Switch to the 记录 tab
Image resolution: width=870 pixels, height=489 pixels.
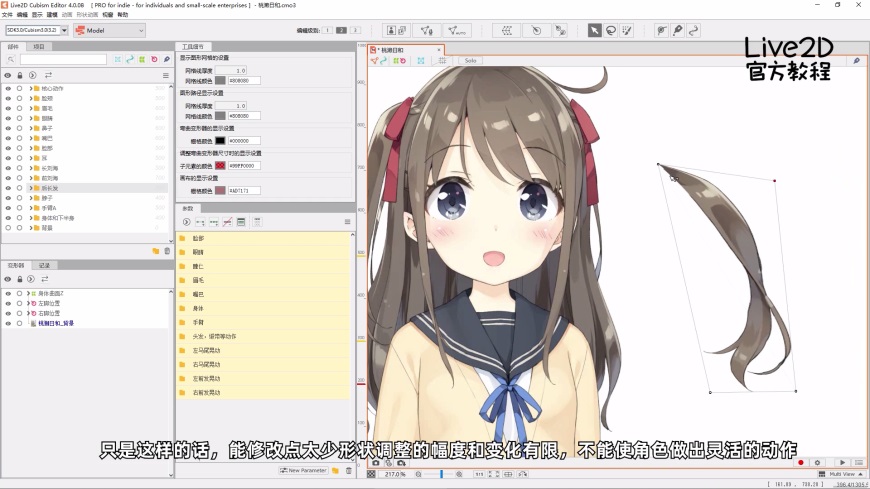tap(44, 265)
